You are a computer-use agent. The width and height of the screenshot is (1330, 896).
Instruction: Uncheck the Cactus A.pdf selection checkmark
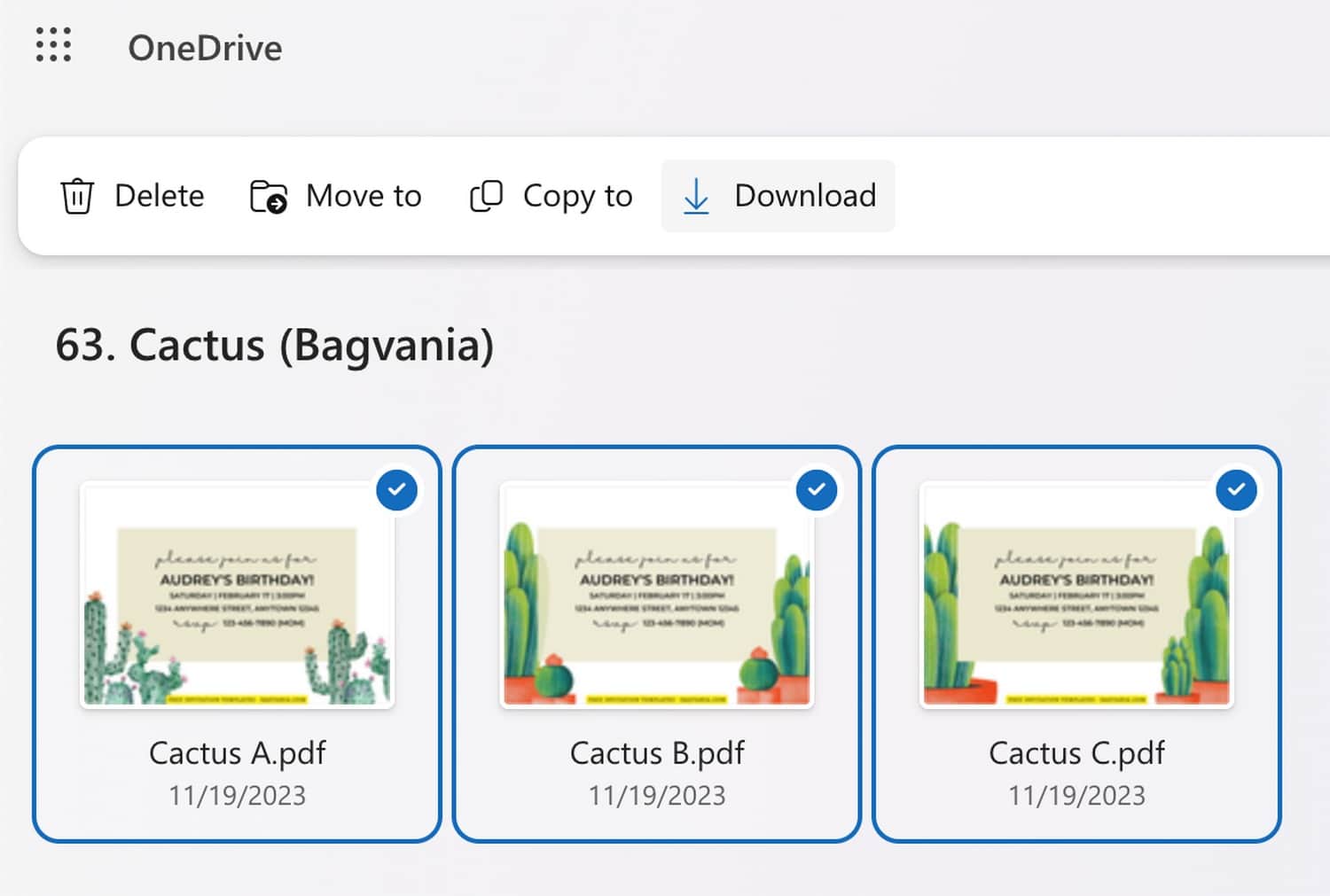click(x=396, y=489)
